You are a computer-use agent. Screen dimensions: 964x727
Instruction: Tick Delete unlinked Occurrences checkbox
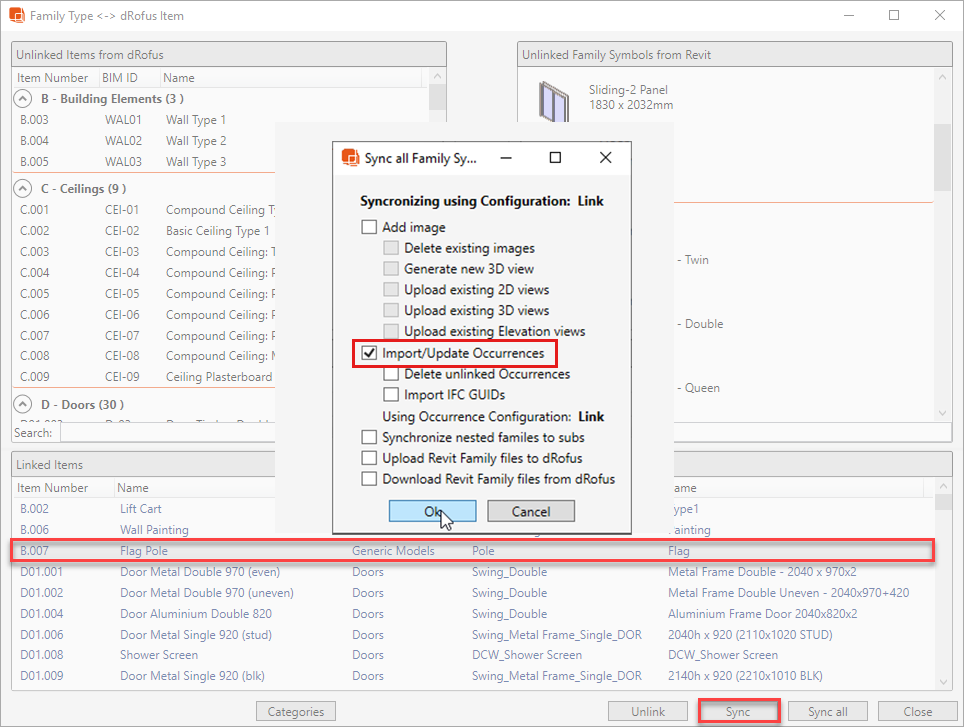tap(392, 374)
